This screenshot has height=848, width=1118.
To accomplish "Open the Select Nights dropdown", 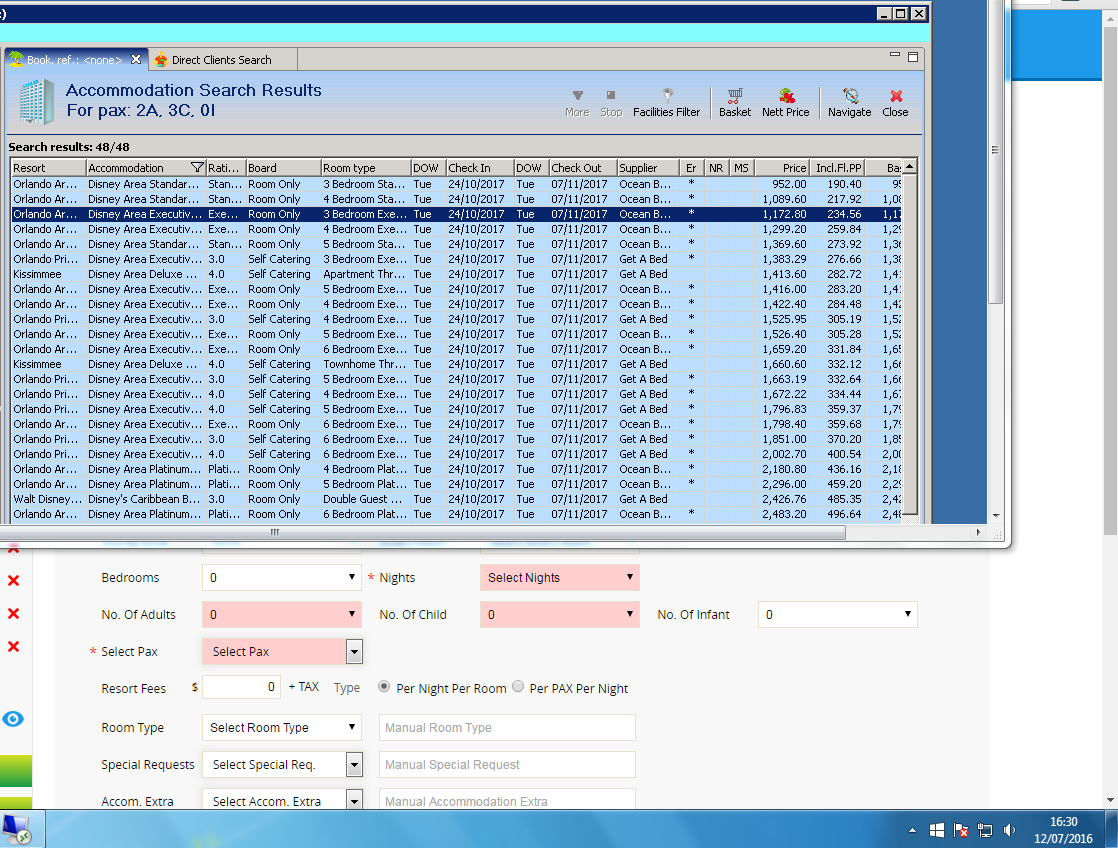I will (559, 578).
